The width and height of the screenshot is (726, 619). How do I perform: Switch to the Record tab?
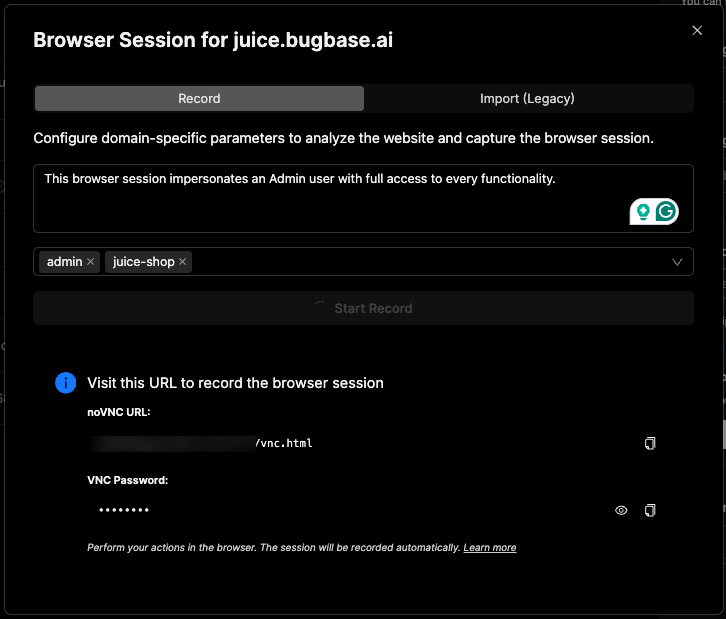coord(199,98)
